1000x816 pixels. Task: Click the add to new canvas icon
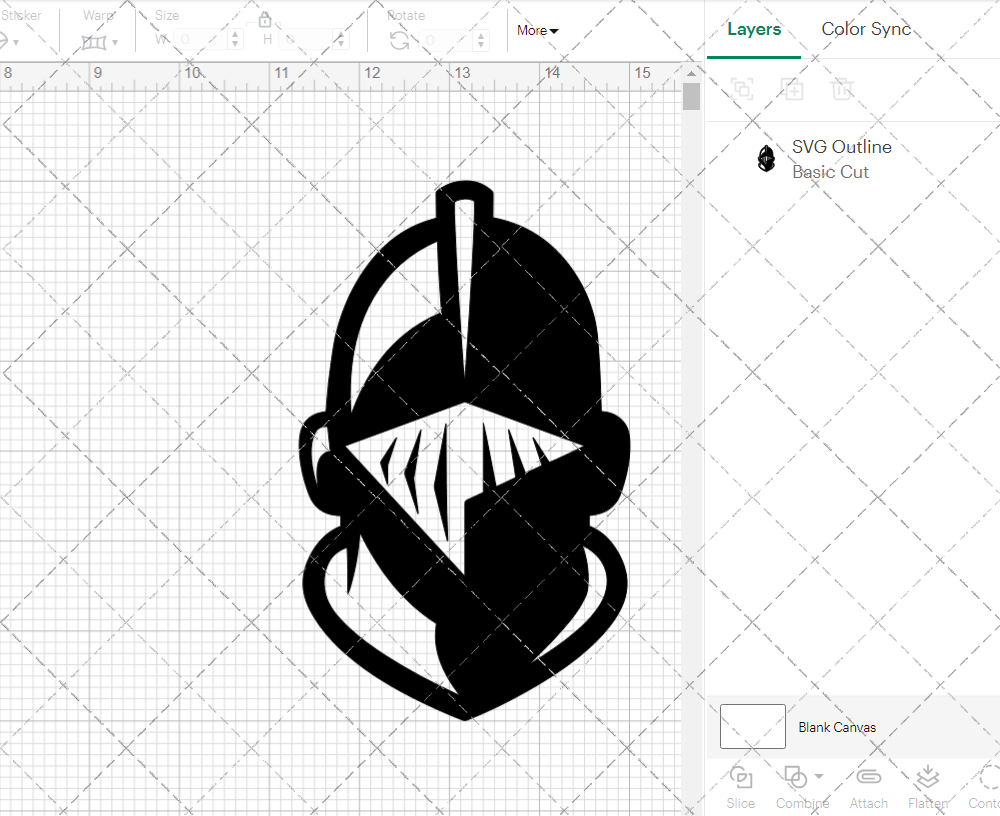coord(792,89)
